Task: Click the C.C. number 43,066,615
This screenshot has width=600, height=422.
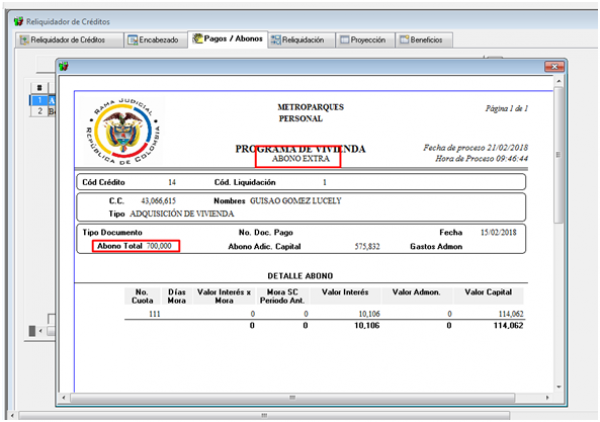Action: [158, 201]
